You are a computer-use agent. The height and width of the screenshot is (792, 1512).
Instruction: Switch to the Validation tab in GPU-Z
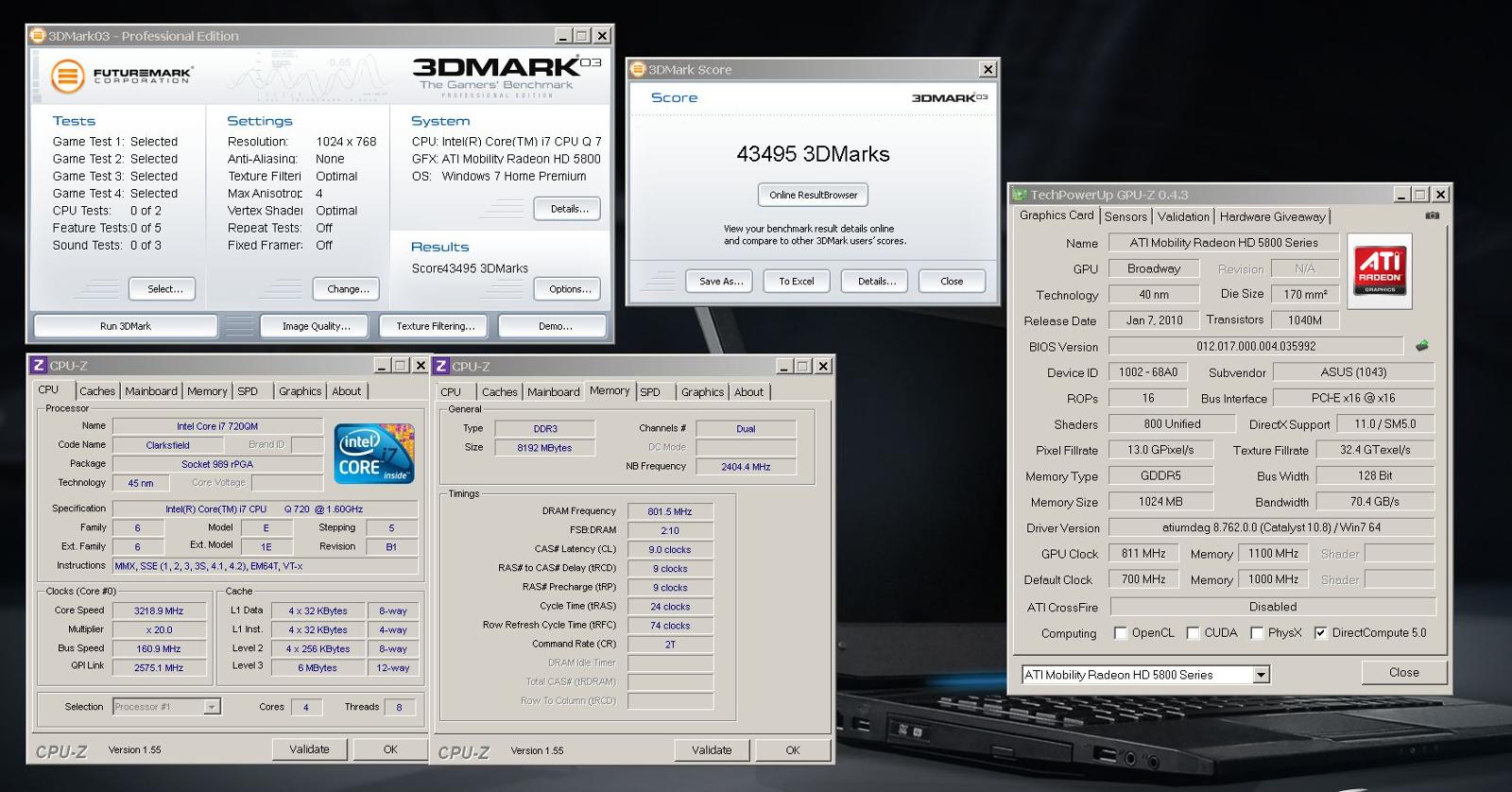click(1183, 216)
